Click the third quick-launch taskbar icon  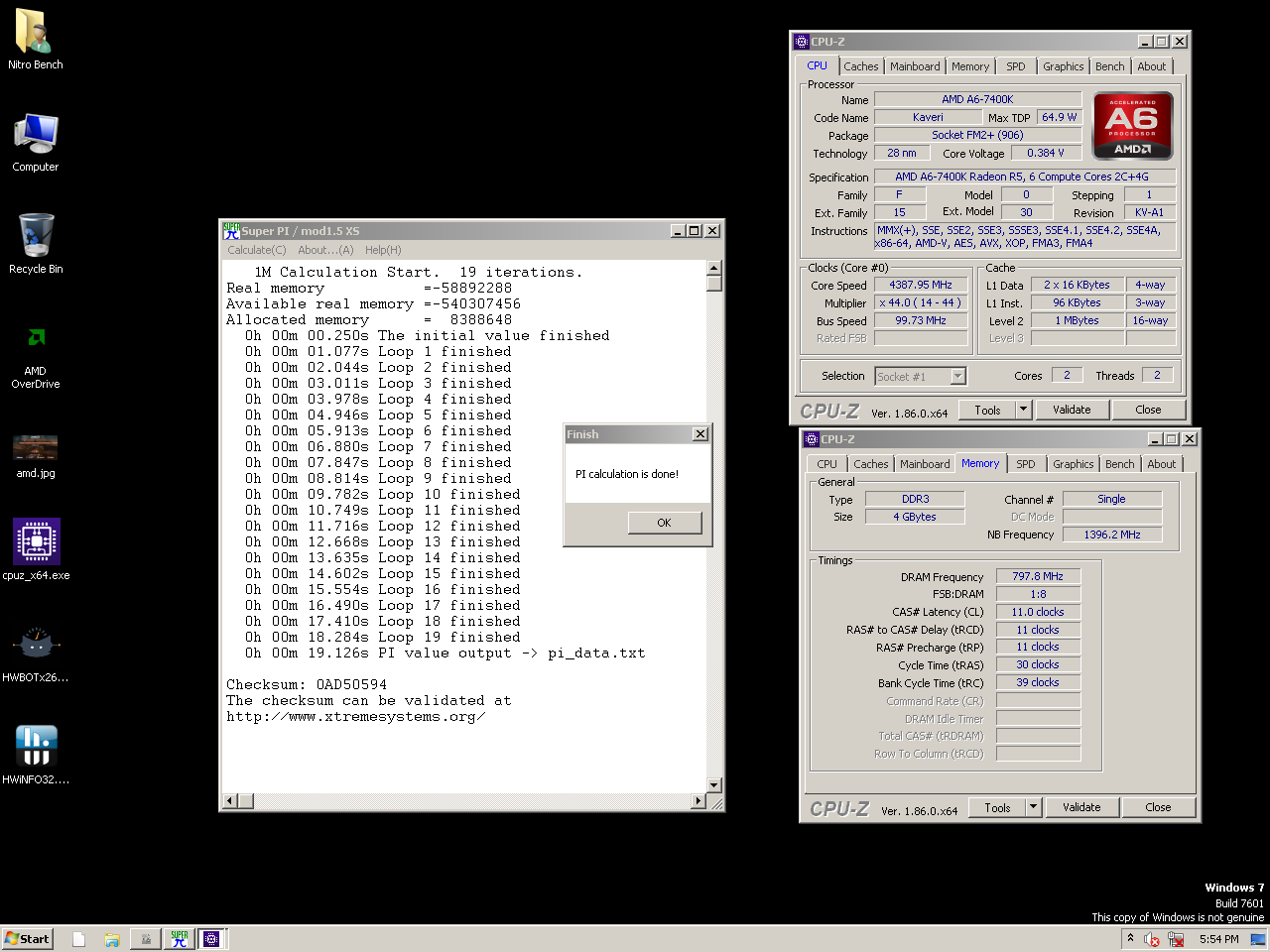146,939
